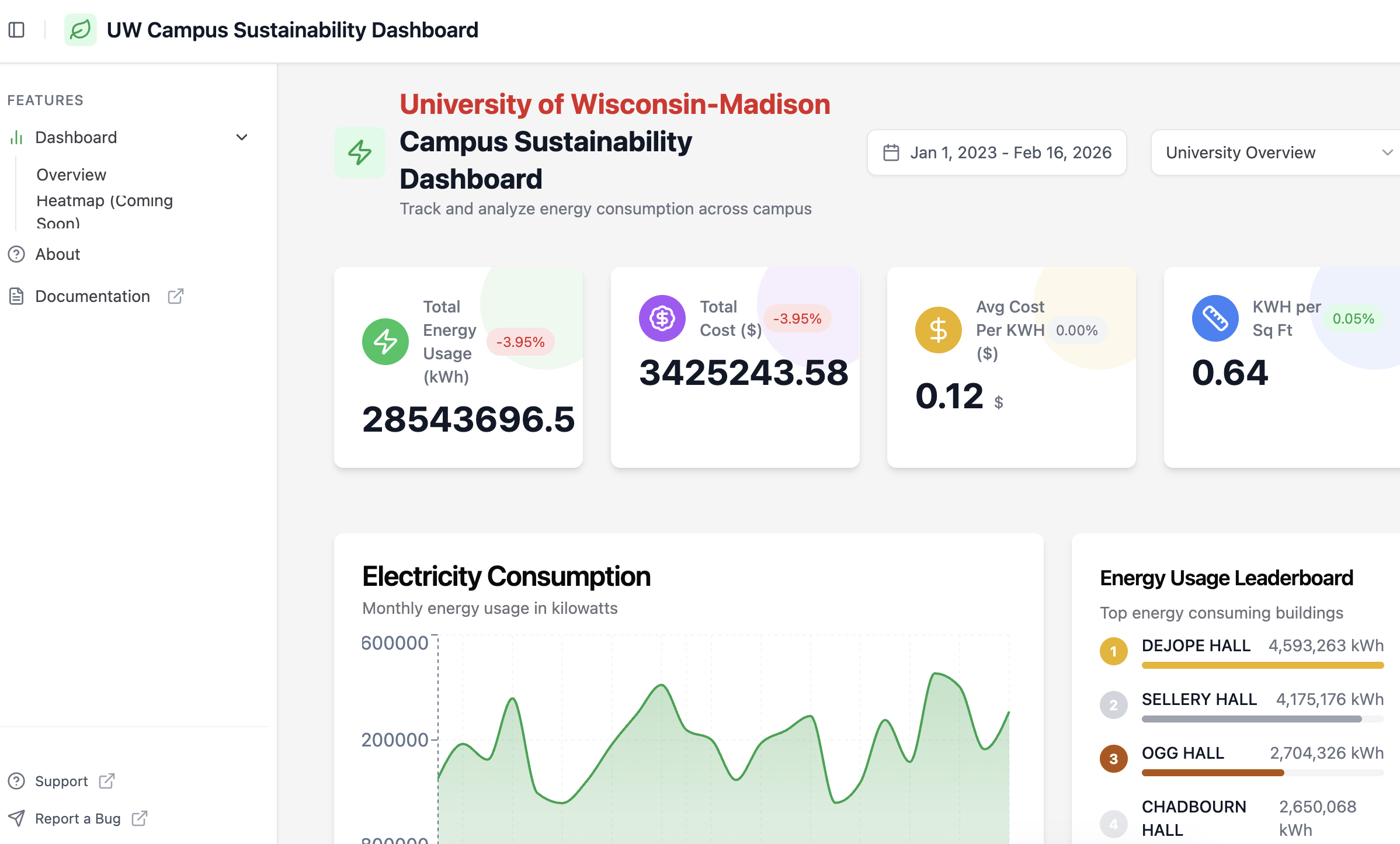This screenshot has width=1400, height=844.
Task: Click the green leaf logo icon
Action: [81, 30]
